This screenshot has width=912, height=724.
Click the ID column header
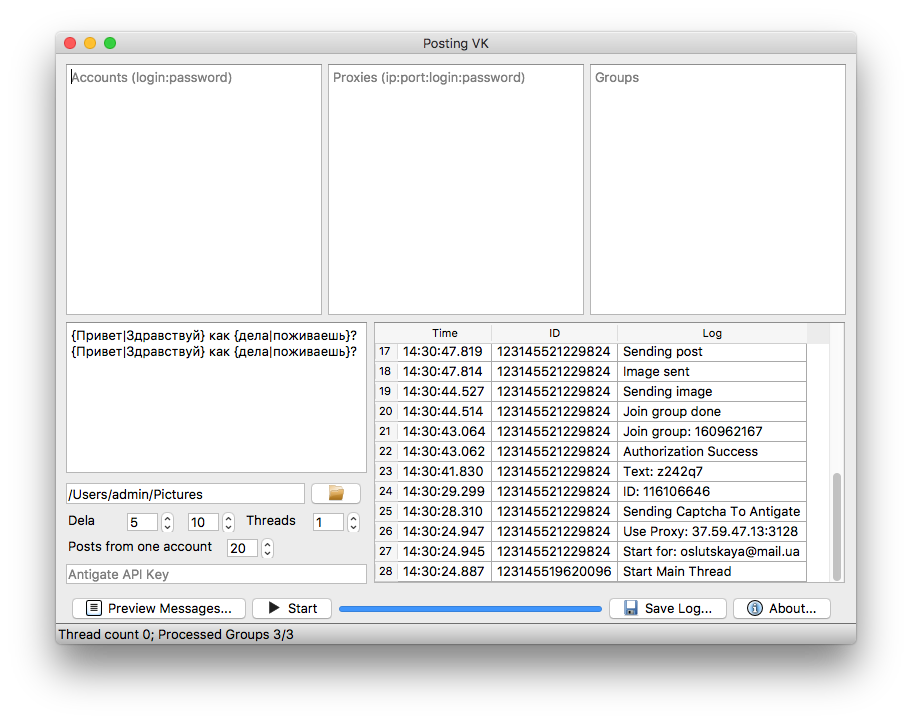coord(554,333)
